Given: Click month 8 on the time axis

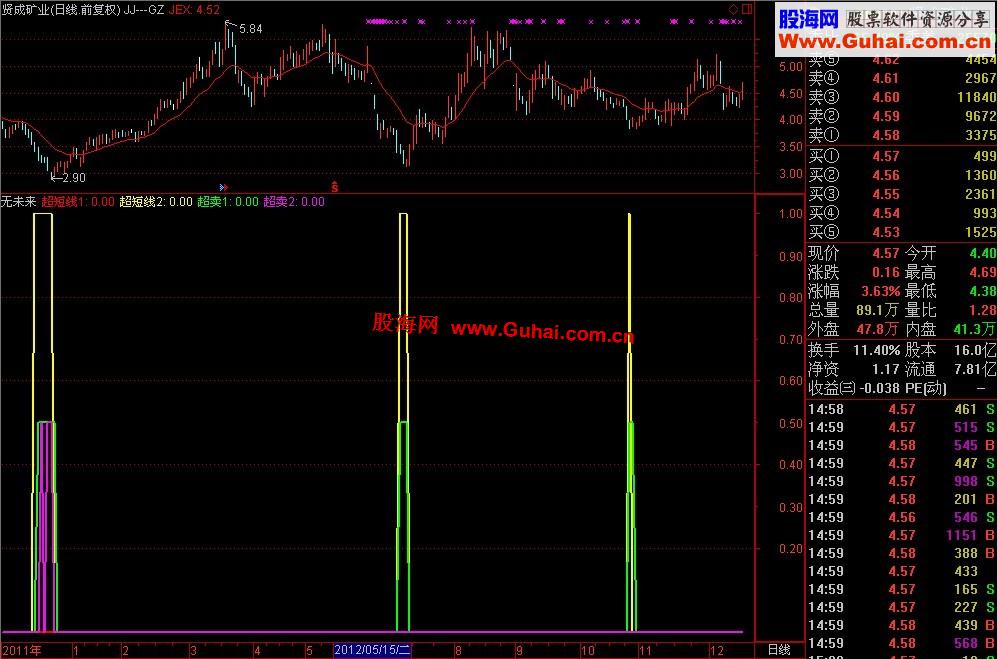Looking at the screenshot, I should (x=458, y=651).
